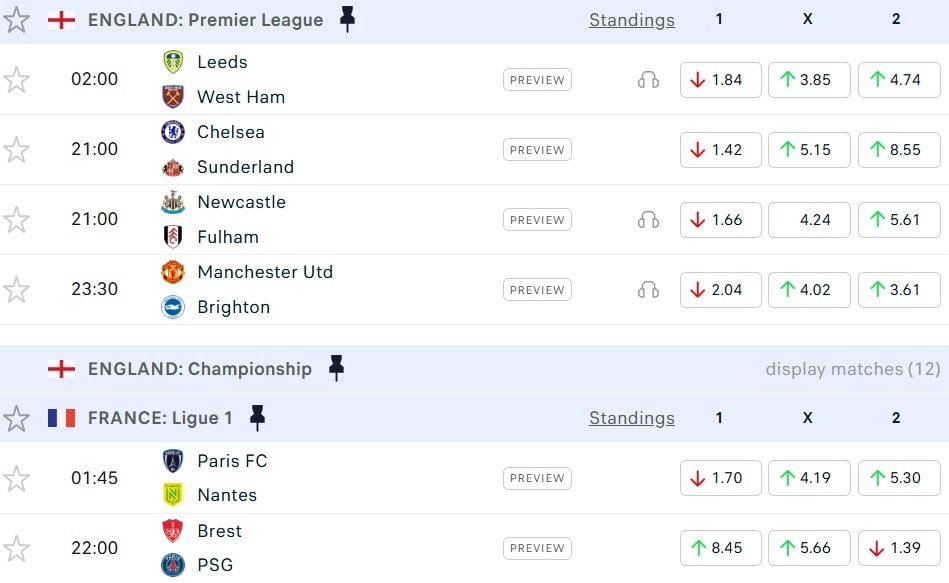Click audio headphones icon for Newcastle vs Fulham

coord(648,220)
